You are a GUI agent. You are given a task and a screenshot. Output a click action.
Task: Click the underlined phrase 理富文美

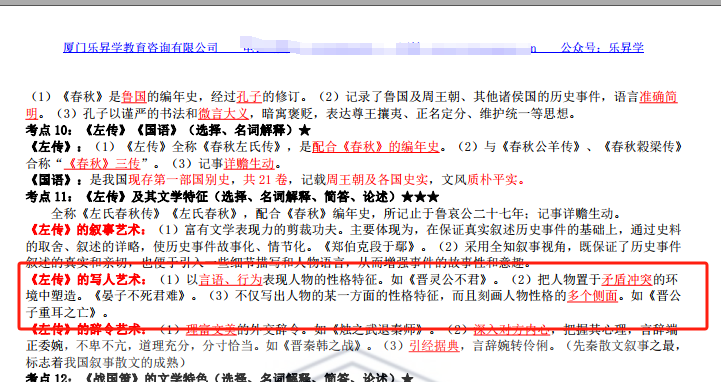[x=211, y=329]
